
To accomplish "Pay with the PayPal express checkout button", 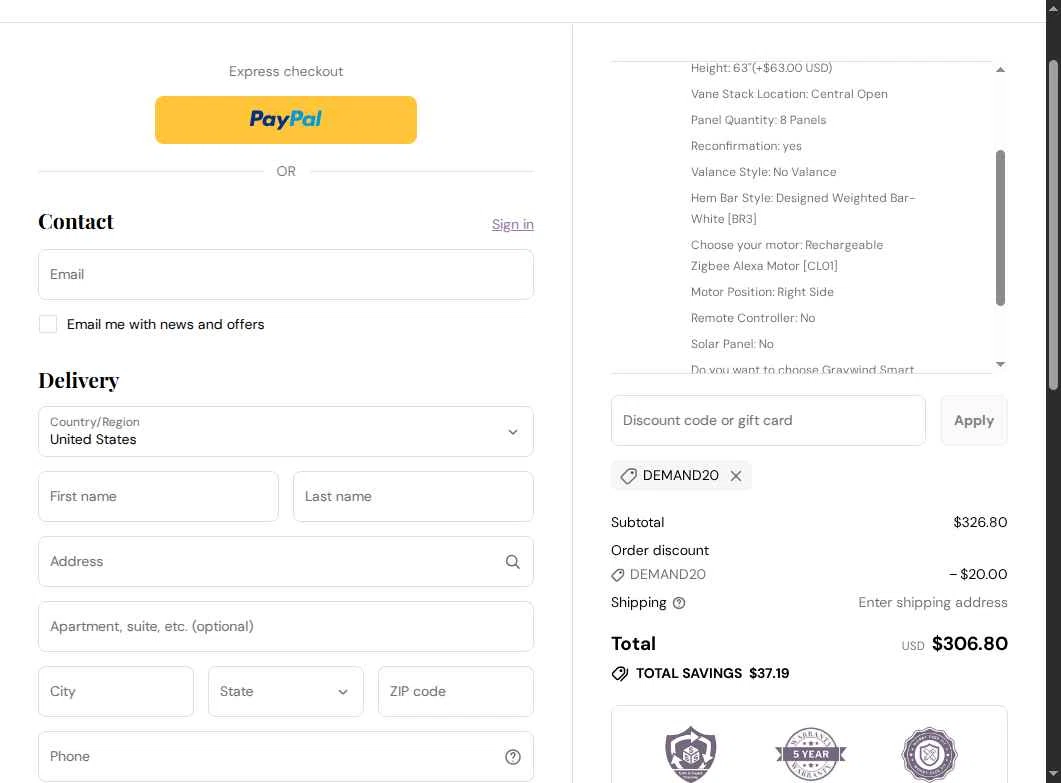I will 286,120.
